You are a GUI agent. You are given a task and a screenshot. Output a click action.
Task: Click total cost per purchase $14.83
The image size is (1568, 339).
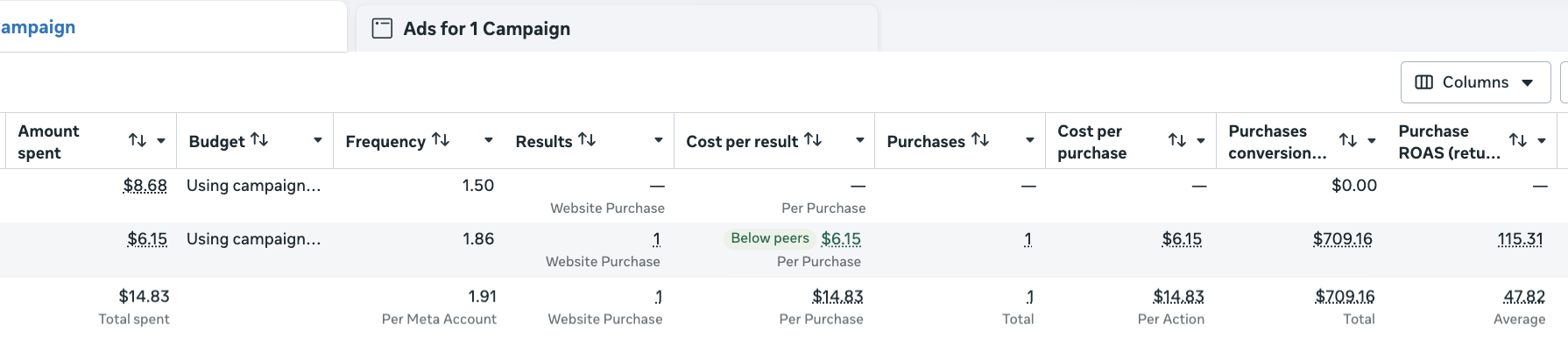point(1179,297)
